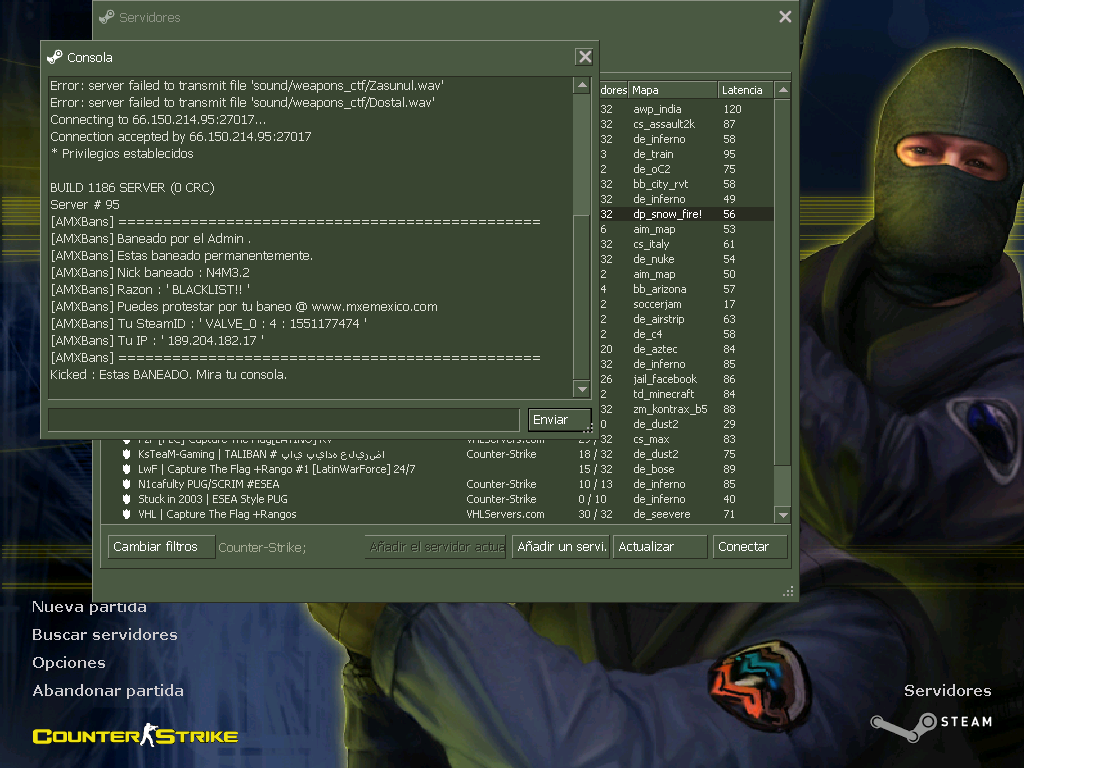This screenshot has height=772, width=1117.
Task: Click the cs_italy map row
Action: (x=687, y=244)
